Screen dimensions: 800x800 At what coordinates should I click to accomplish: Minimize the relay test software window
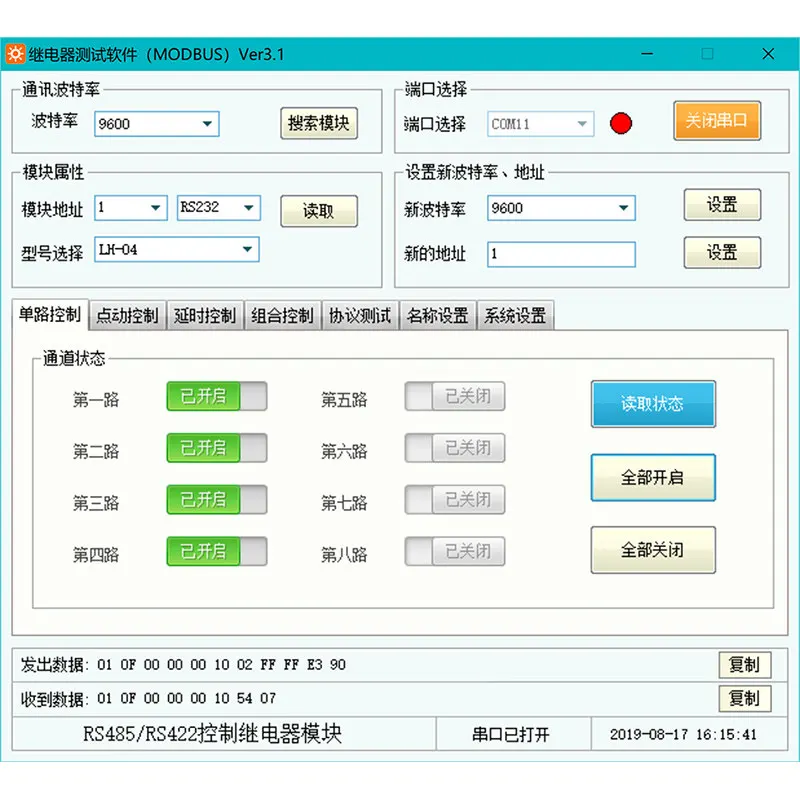[647, 54]
